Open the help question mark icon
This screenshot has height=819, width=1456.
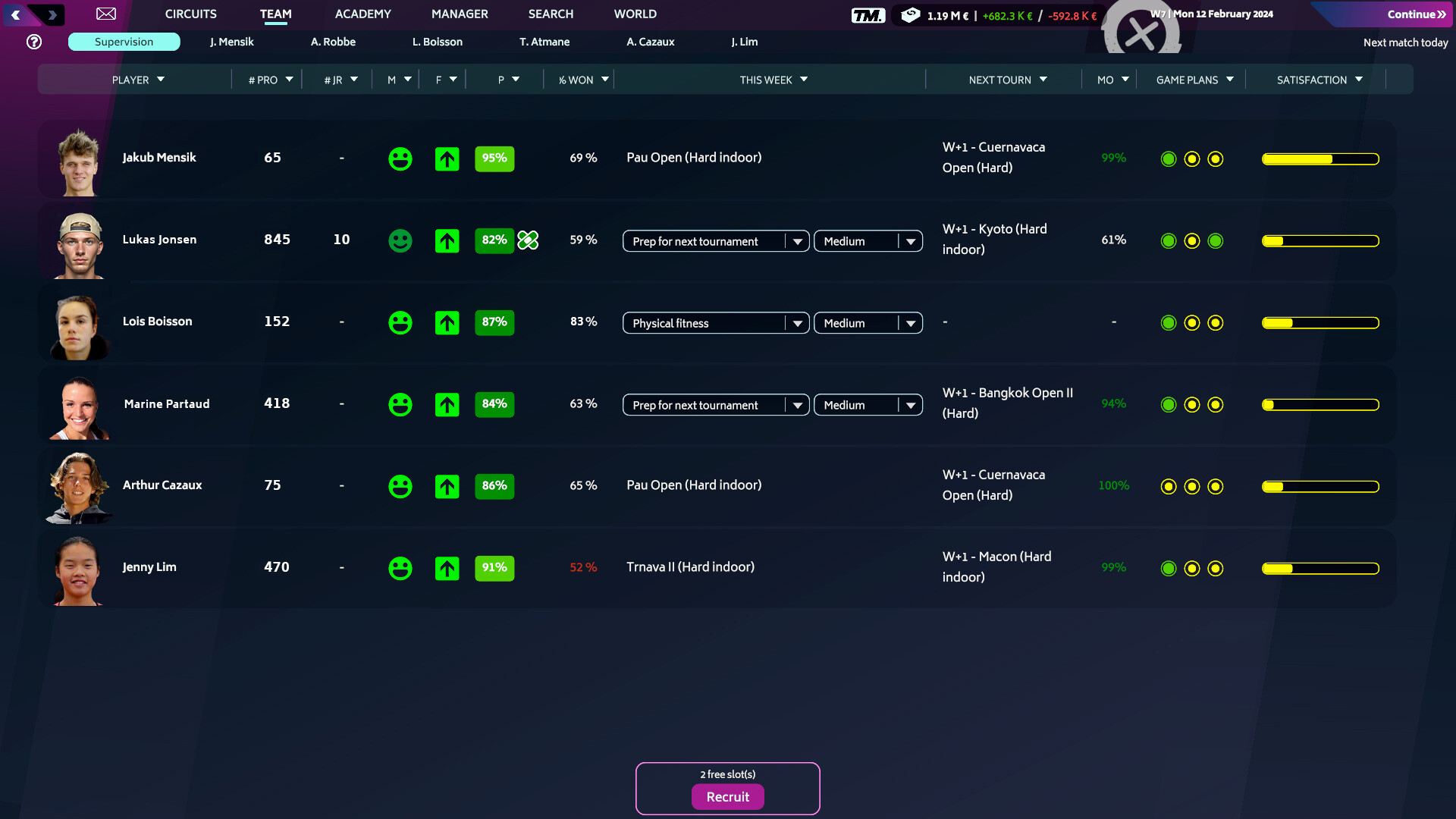pos(34,42)
